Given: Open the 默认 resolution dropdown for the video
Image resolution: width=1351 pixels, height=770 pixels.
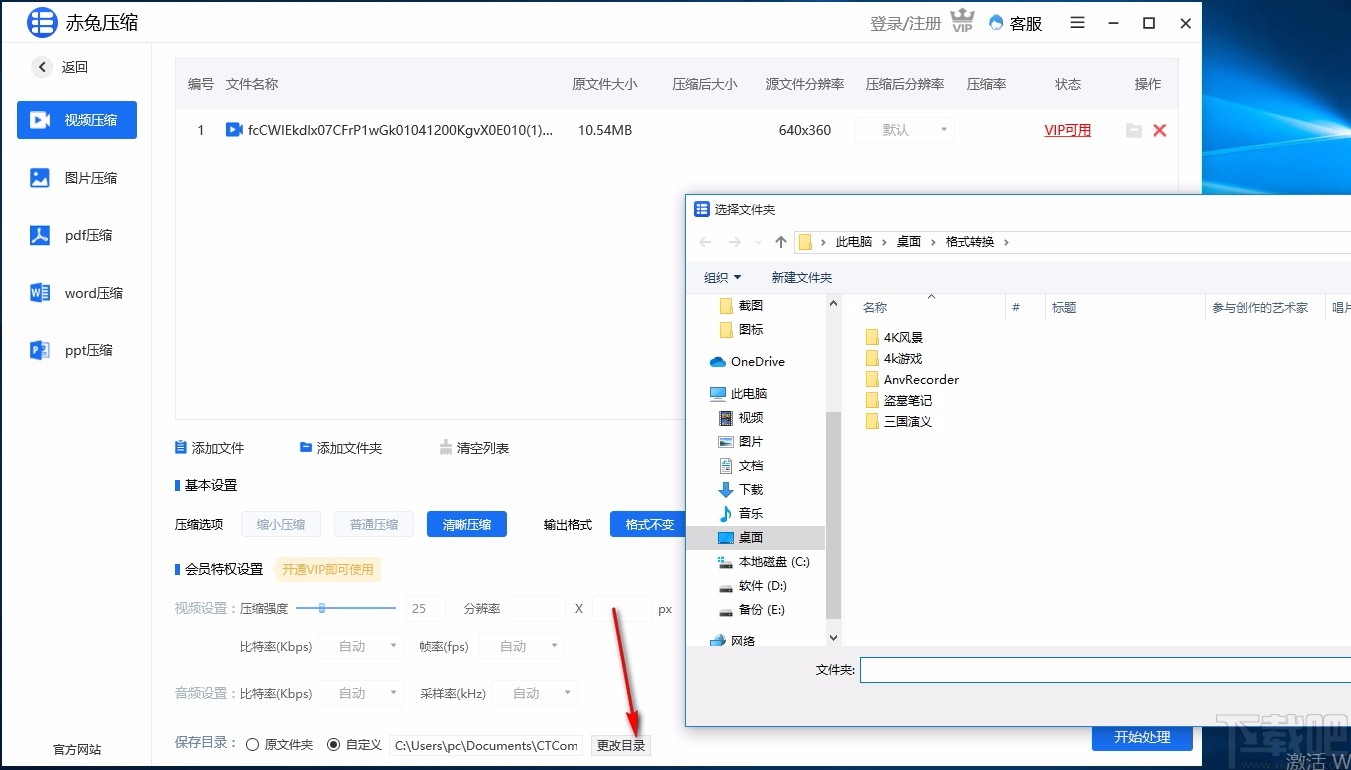Looking at the screenshot, I should [x=904, y=129].
